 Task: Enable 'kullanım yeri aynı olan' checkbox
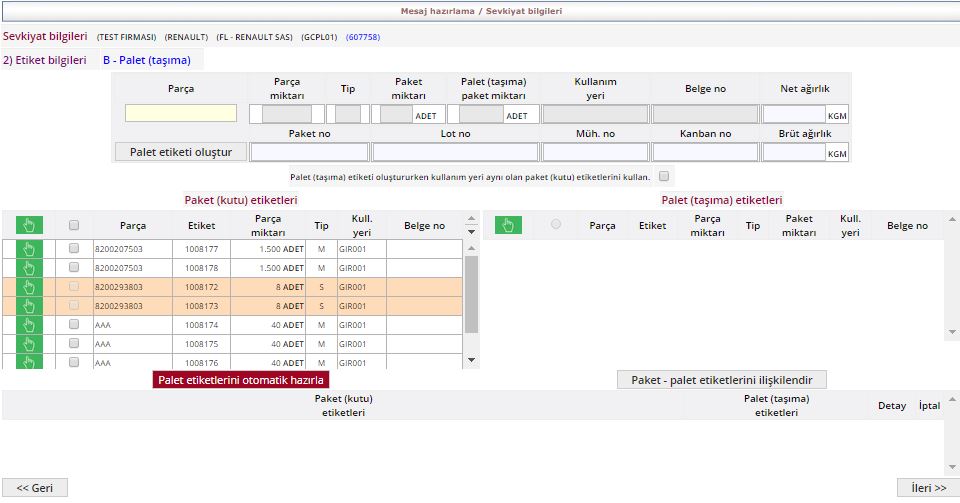point(665,176)
